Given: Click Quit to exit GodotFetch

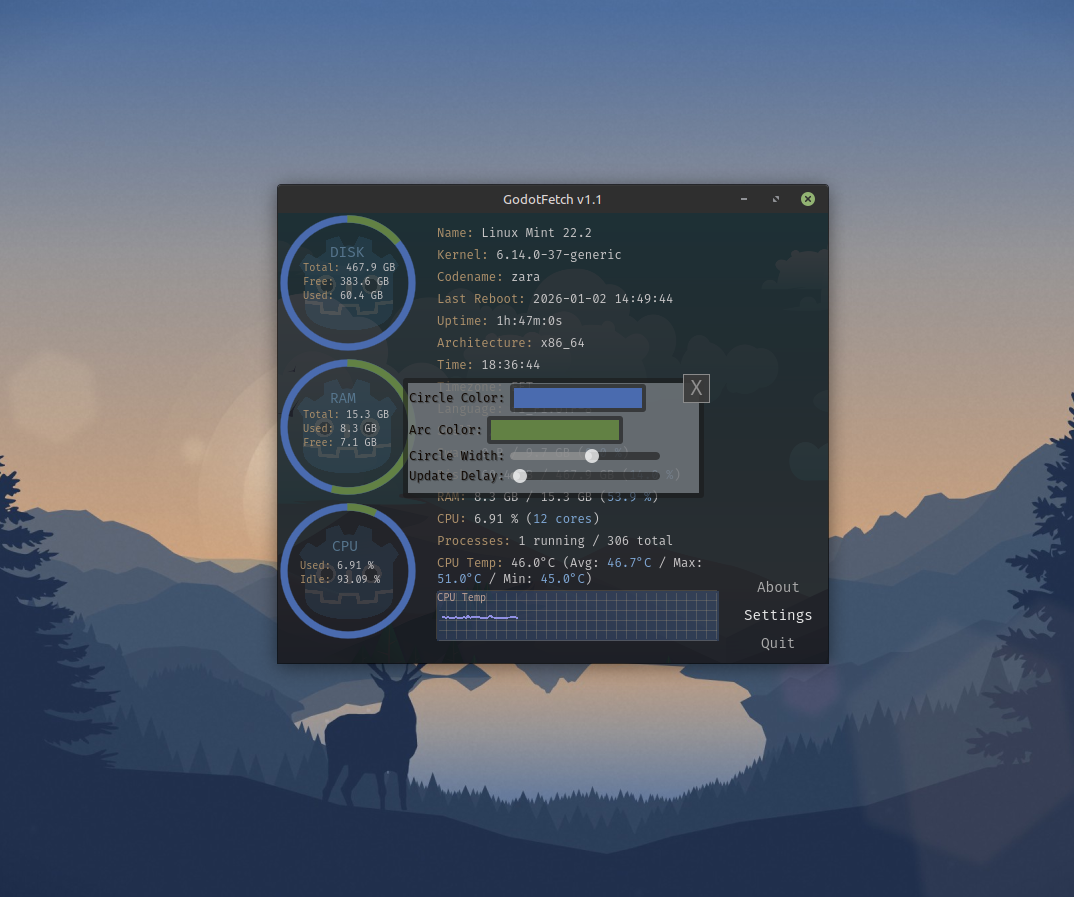Looking at the screenshot, I should point(777,644).
